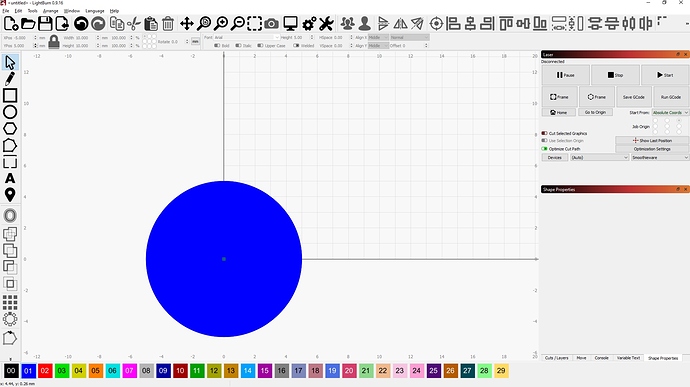Toggle the Bold text switch
The width and height of the screenshot is (690, 387).
(217, 45)
